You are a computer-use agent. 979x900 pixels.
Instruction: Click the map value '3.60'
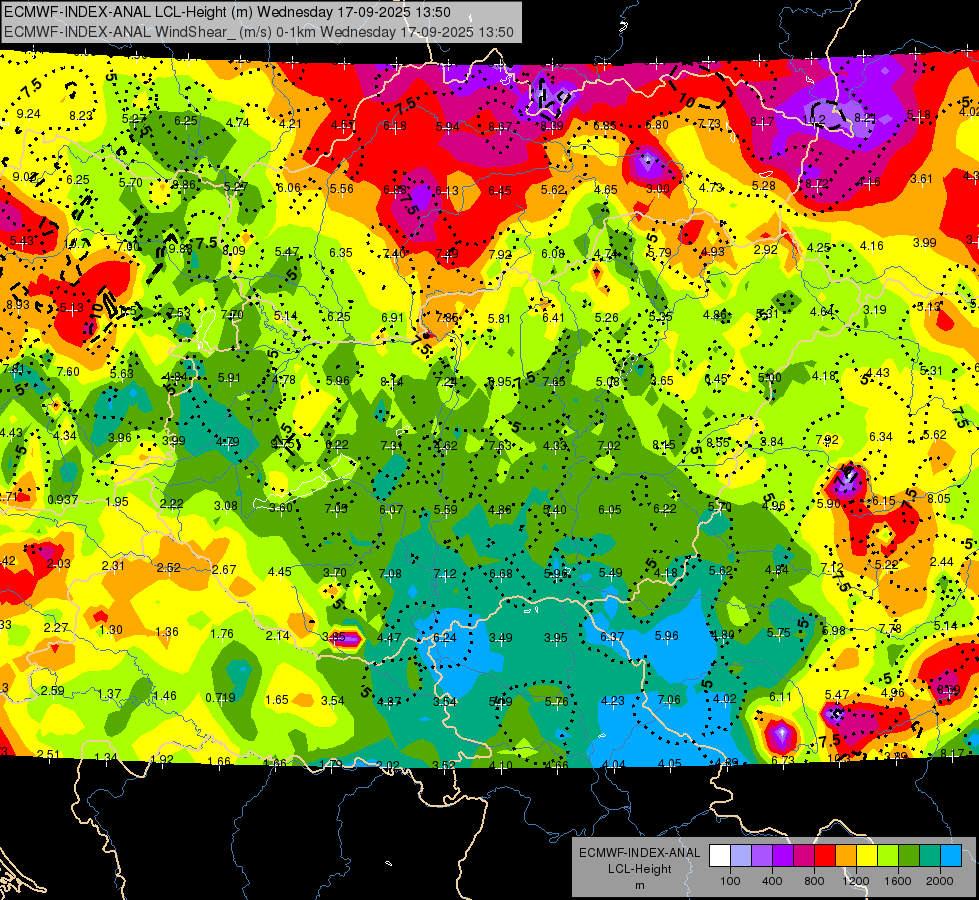pyautogui.click(x=281, y=507)
